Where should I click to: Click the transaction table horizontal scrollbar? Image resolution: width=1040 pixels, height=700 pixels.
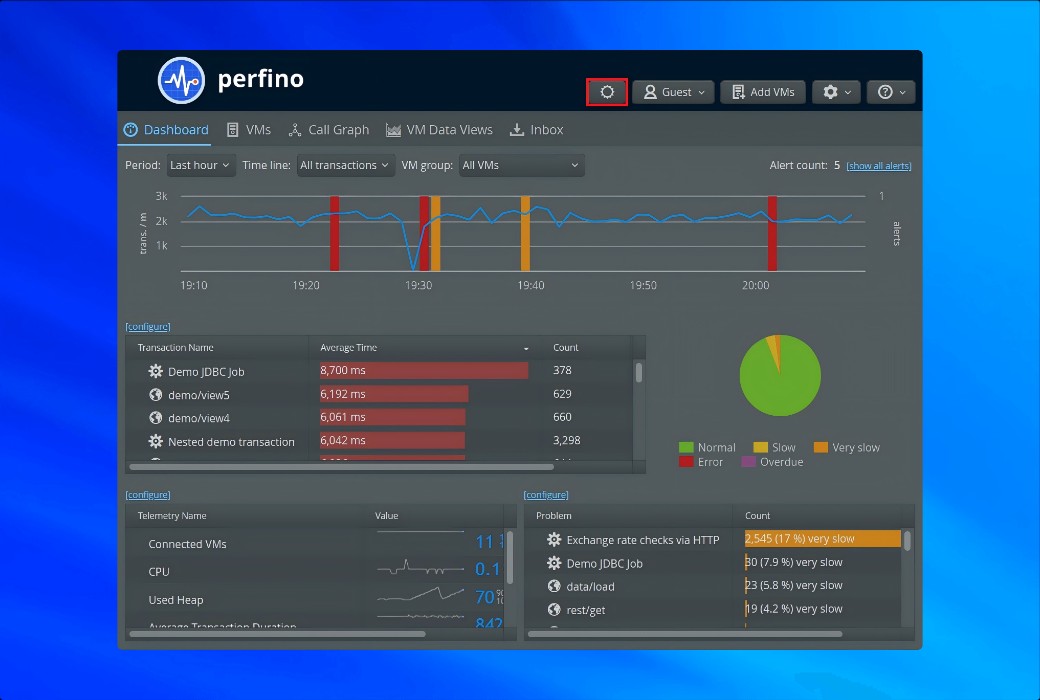pos(342,467)
